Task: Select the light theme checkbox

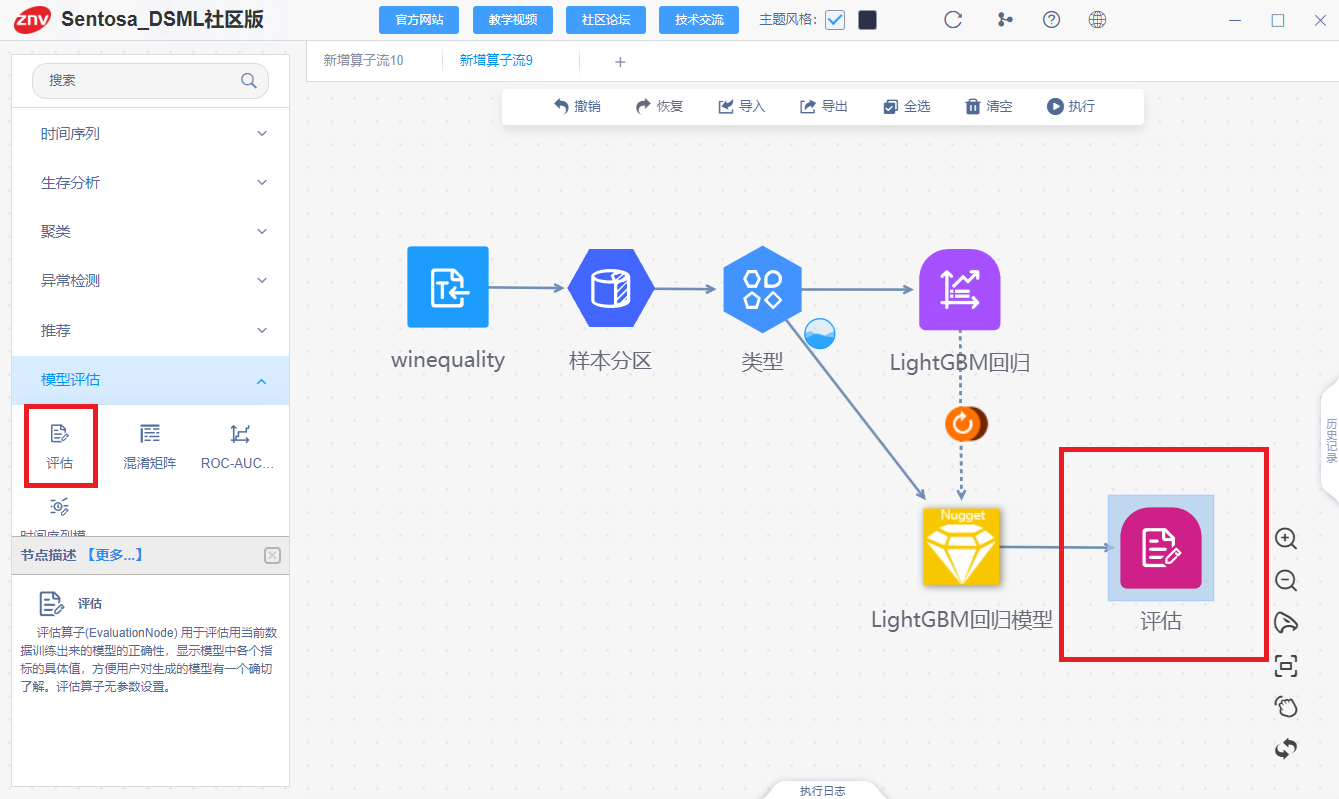Action: pos(835,20)
